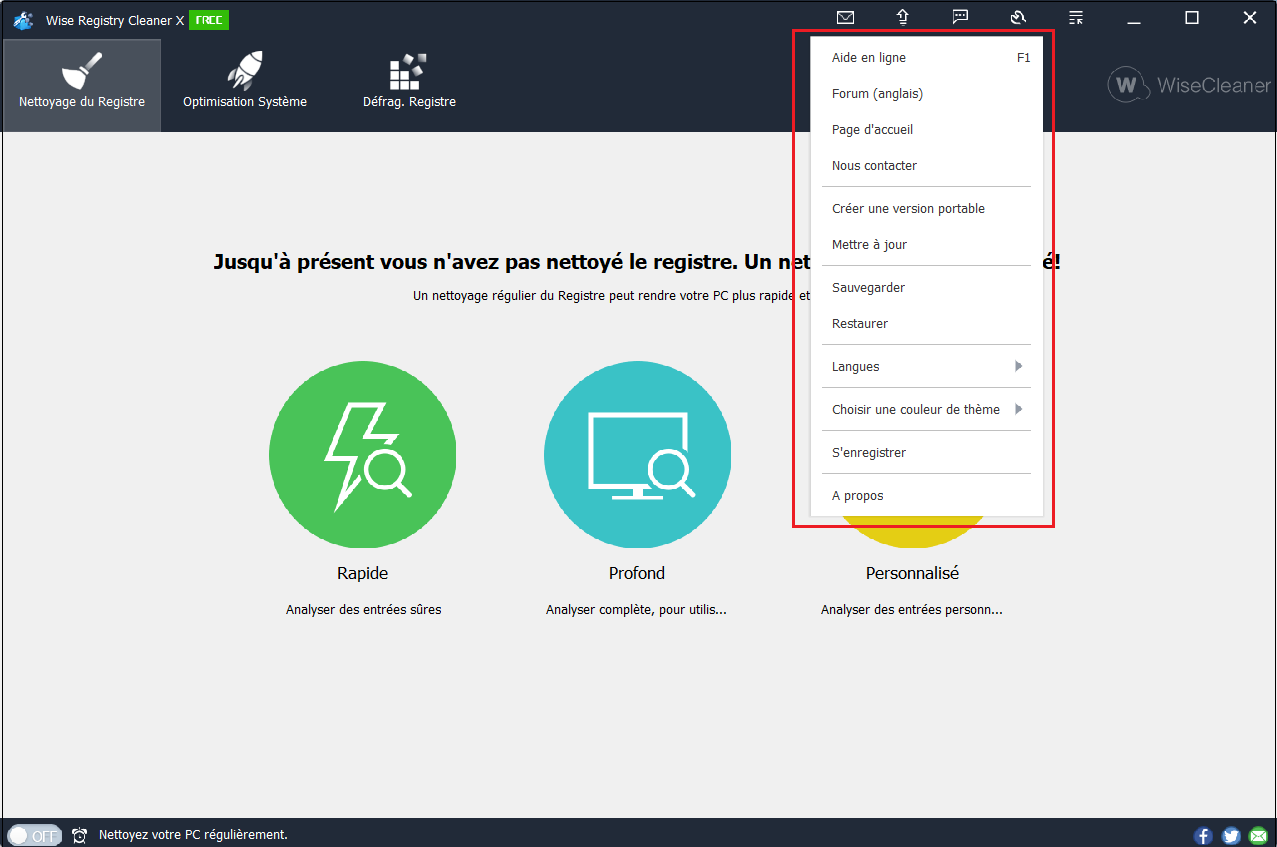Toggle the OFF schedule switch
Viewport: 1277px width, 847px height.
[x=35, y=835]
